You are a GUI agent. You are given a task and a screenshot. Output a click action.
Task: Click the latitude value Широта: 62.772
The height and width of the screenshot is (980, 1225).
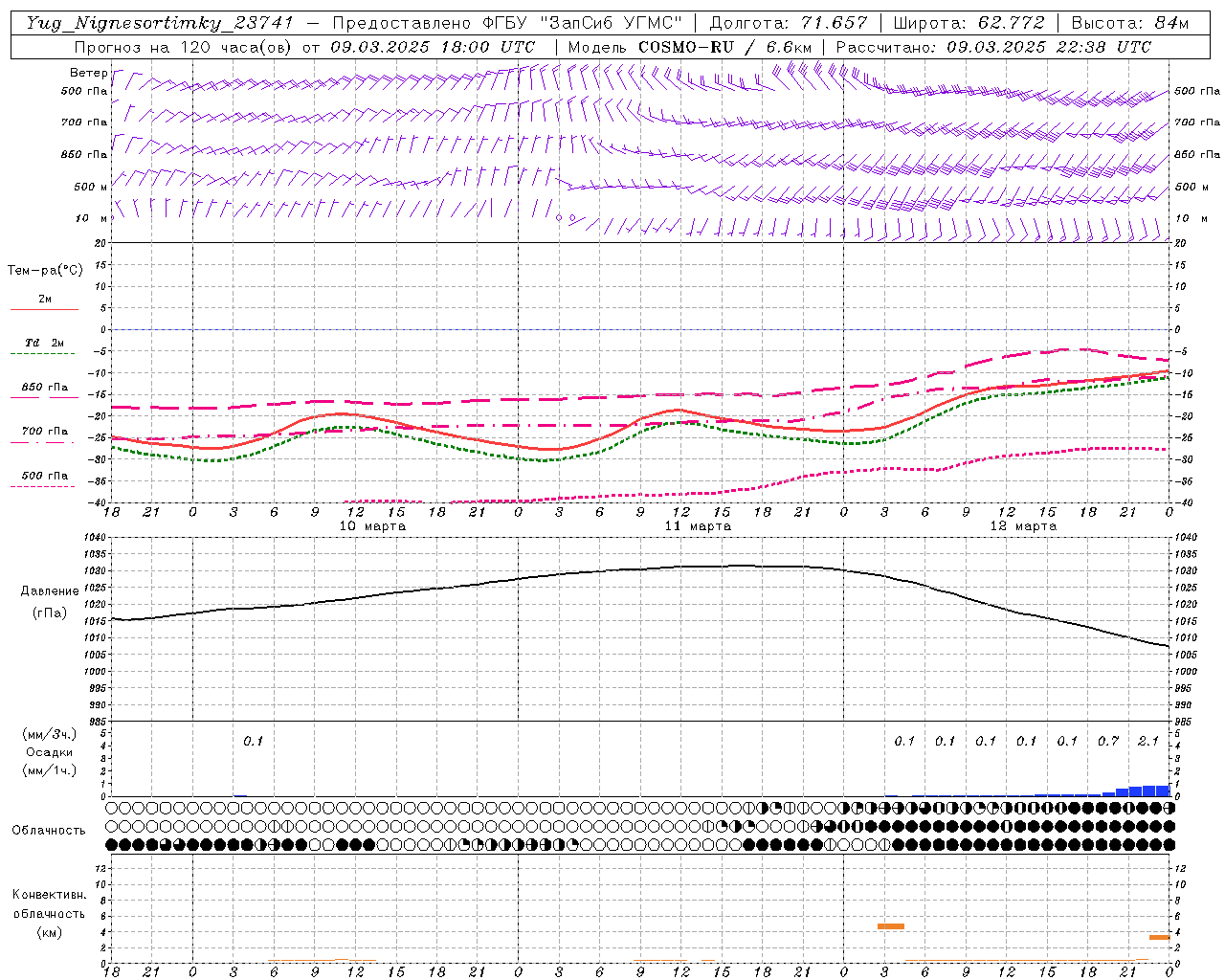click(x=969, y=23)
